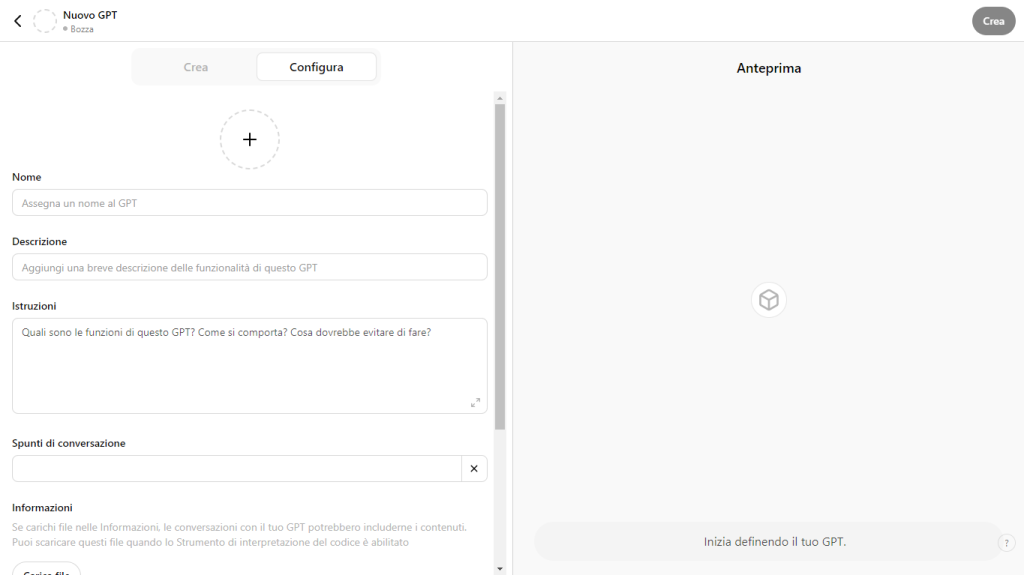Focus the Nome input field
This screenshot has width=1024, height=575.
[x=249, y=203]
